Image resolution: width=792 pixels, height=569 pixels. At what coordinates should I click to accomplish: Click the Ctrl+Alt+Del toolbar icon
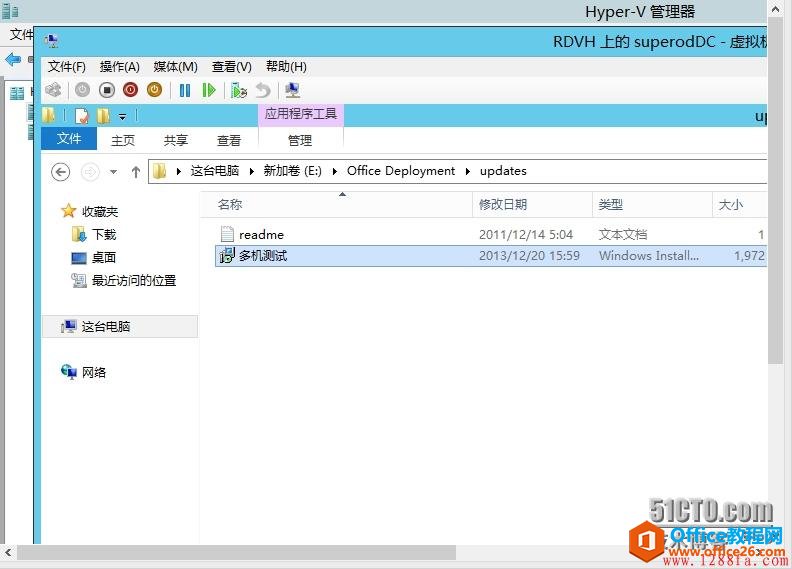53,90
